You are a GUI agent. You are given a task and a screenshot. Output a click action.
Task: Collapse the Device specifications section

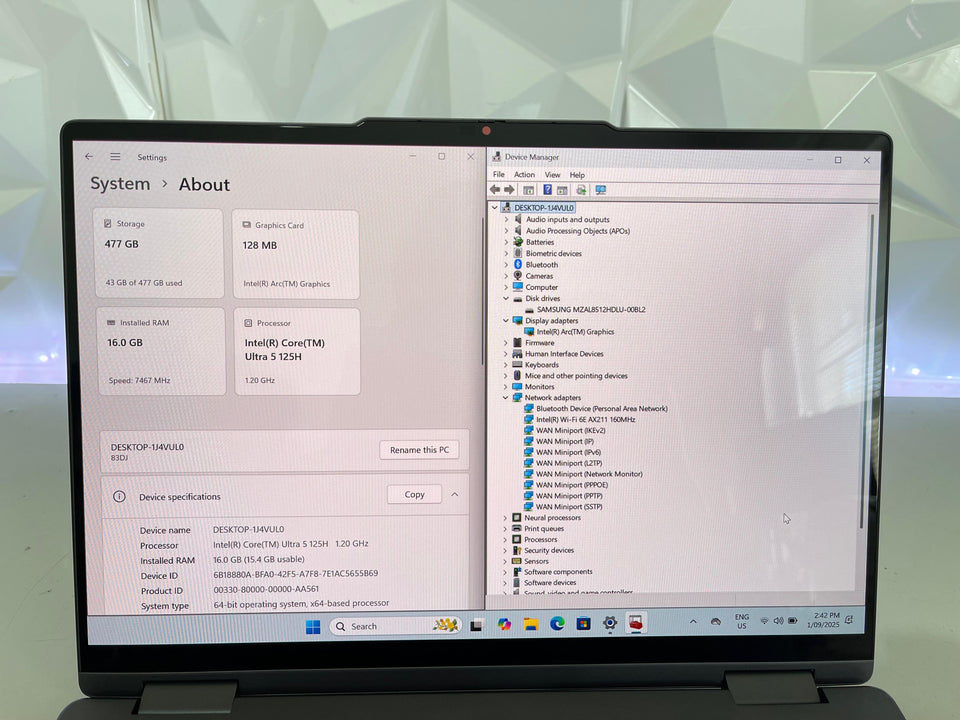click(455, 494)
